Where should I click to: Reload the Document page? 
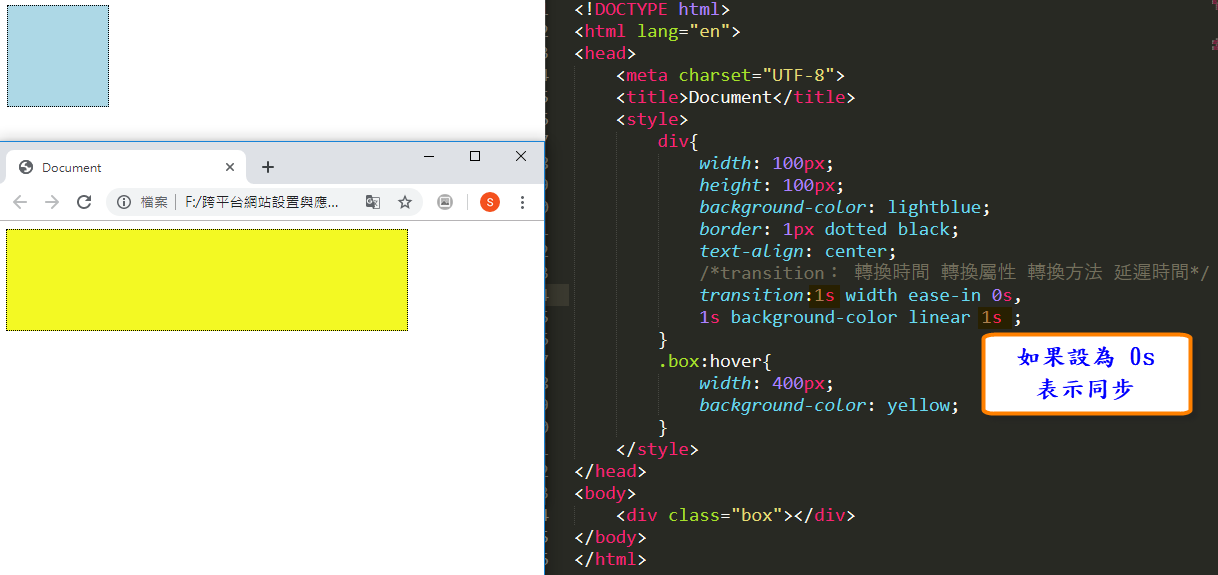coord(84,202)
